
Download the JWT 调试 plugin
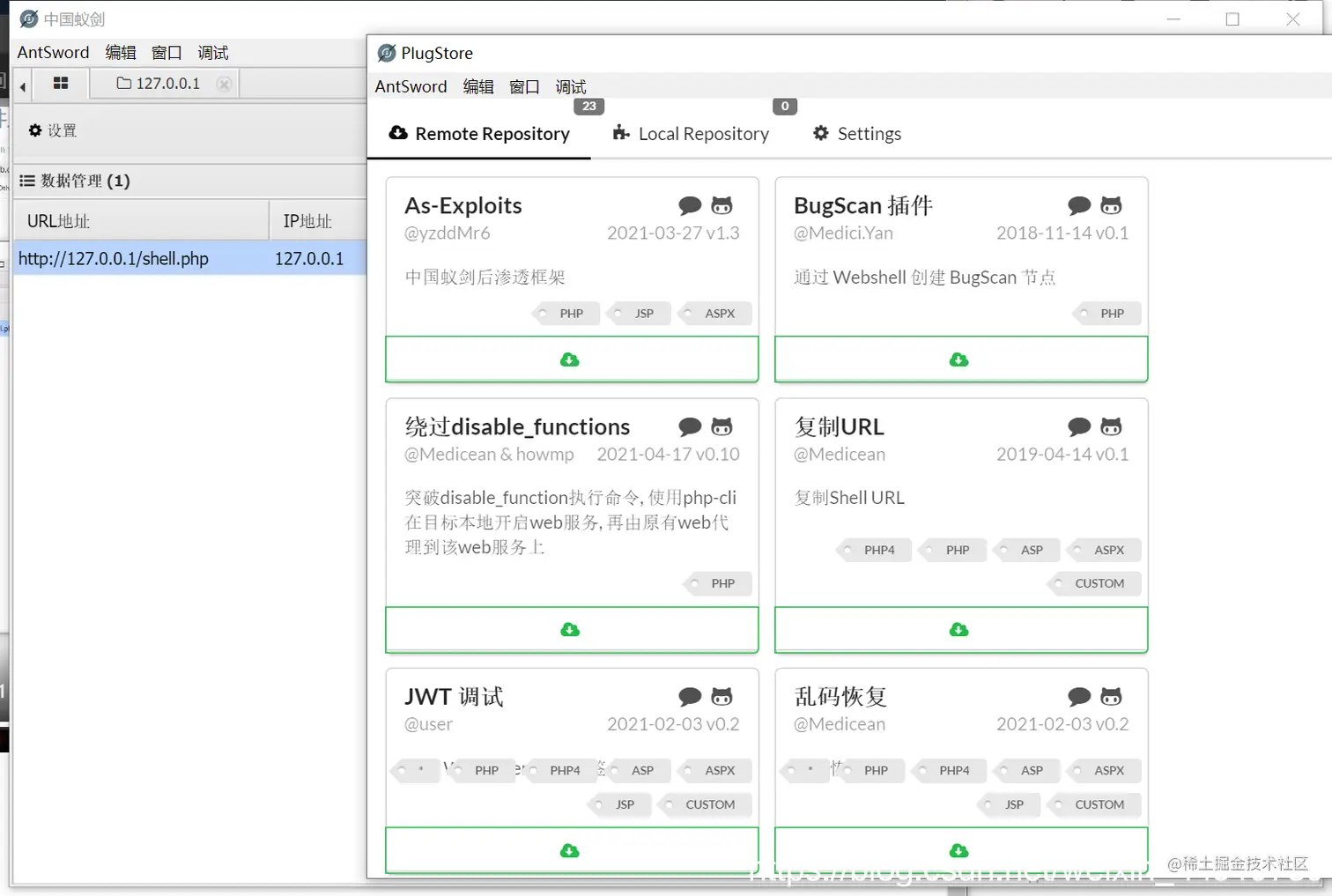[571, 850]
